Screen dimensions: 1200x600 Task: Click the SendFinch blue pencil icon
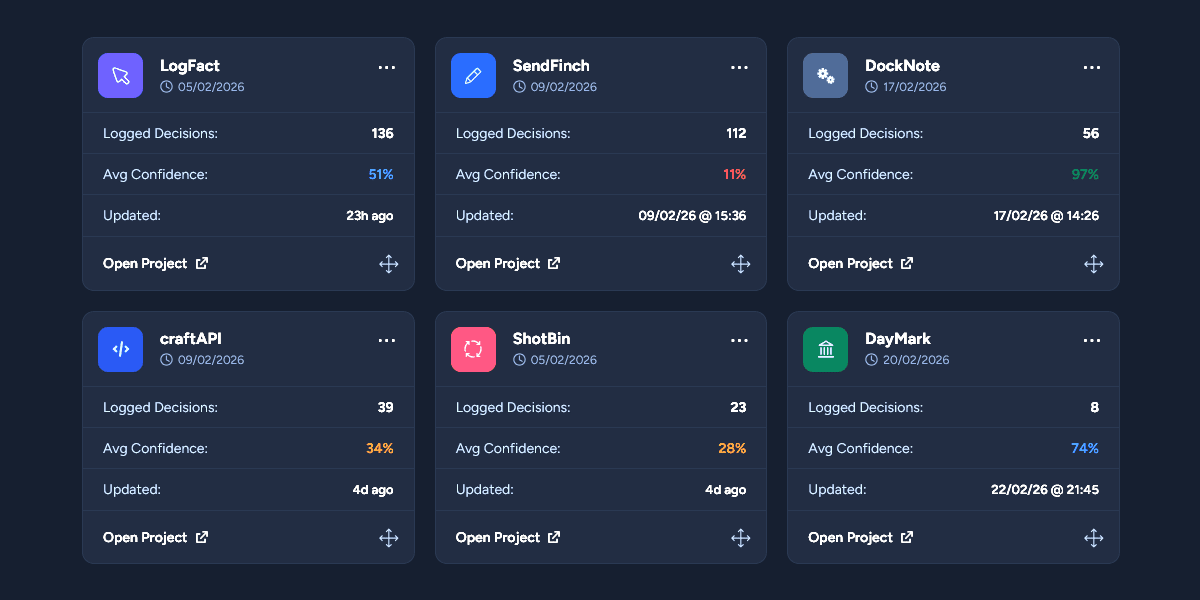(473, 76)
